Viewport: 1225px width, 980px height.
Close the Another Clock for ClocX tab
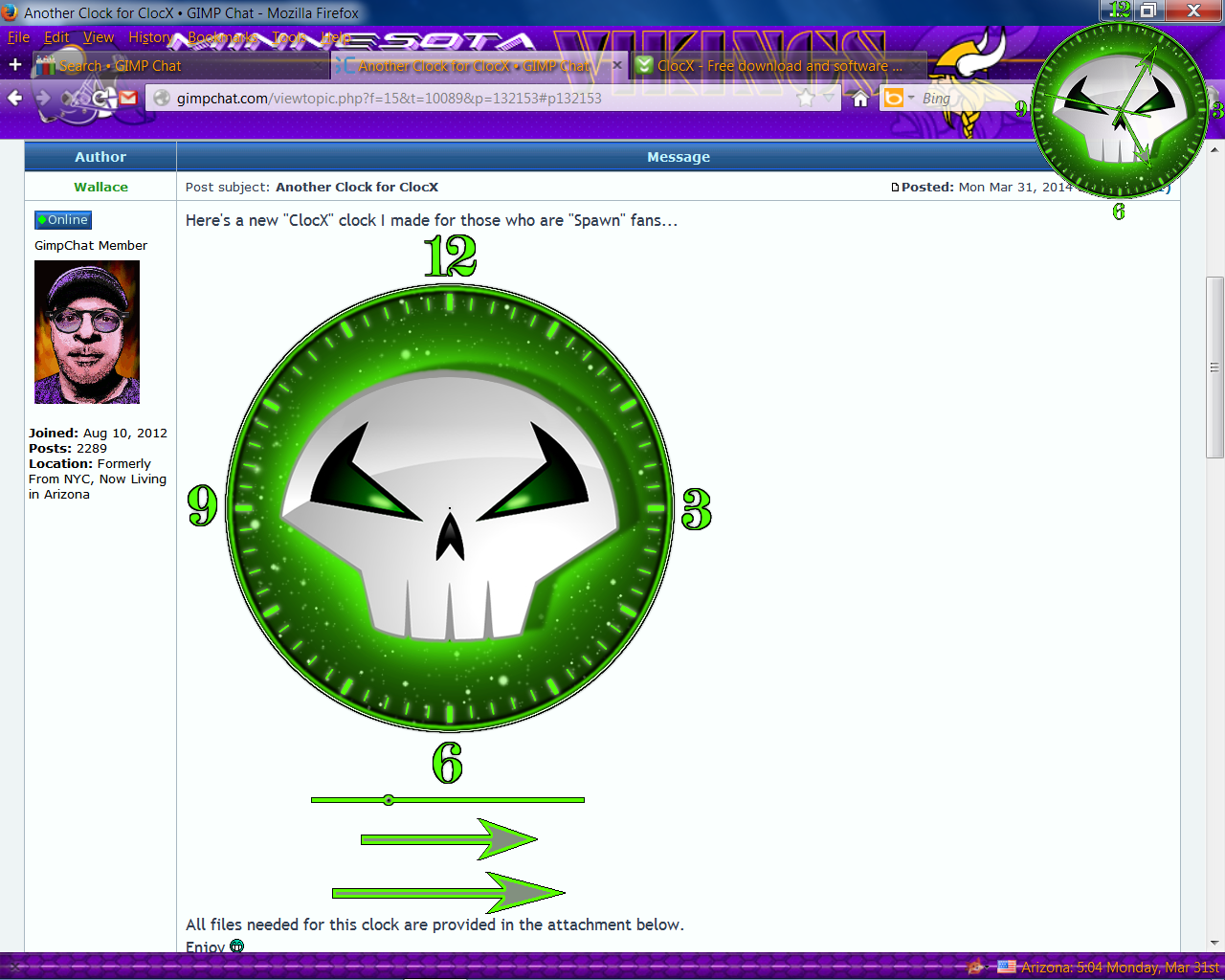coord(617,66)
